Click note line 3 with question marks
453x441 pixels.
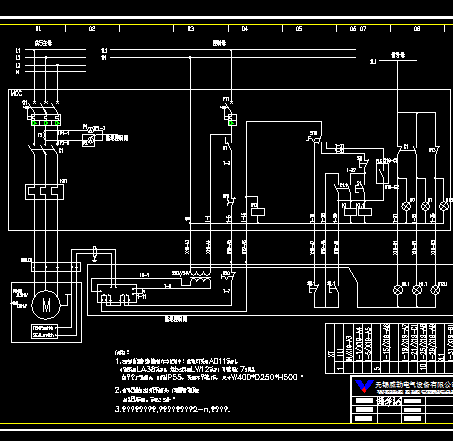(x=172, y=409)
